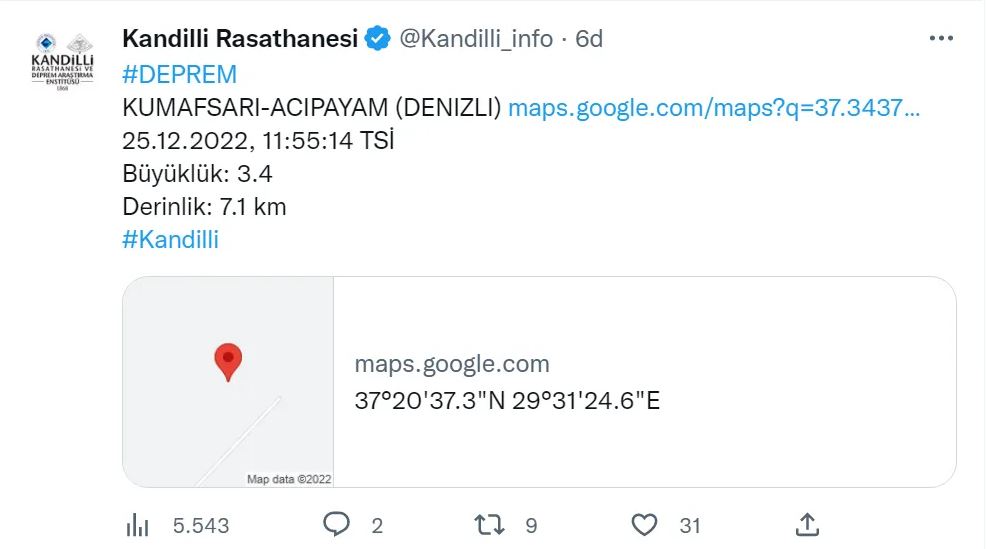Click the blue verified badge
This screenshot has width=986, height=549.
(378, 39)
